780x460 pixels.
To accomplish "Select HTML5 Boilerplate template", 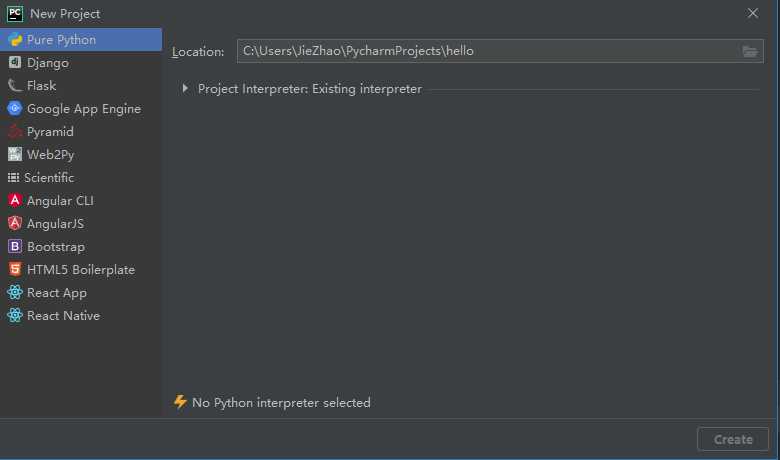I will [x=81, y=270].
